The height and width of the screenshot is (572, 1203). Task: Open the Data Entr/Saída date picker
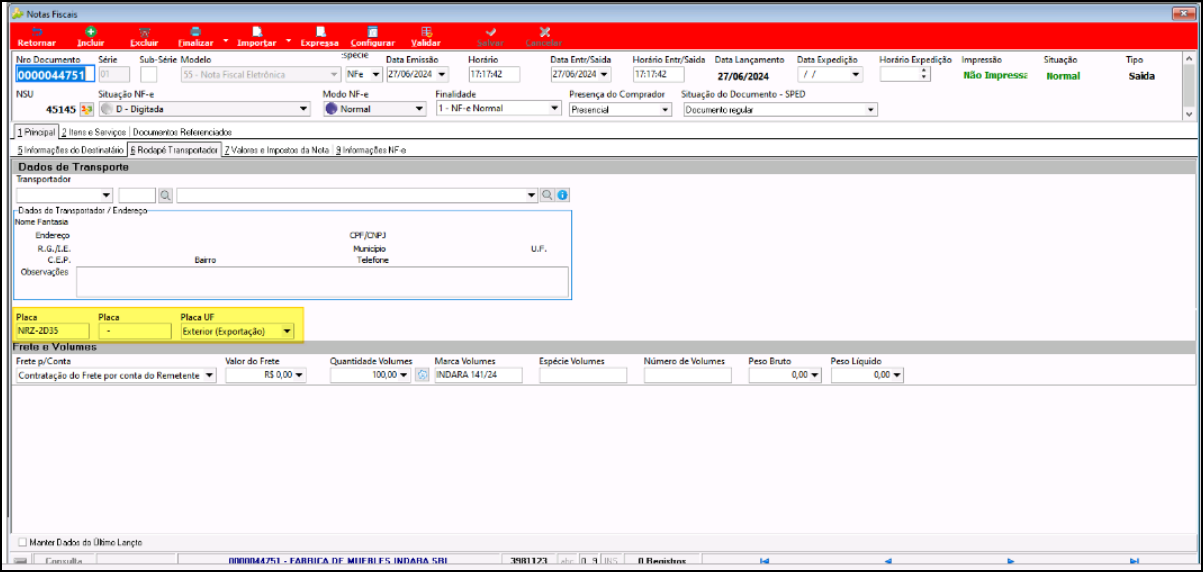[x=605, y=75]
